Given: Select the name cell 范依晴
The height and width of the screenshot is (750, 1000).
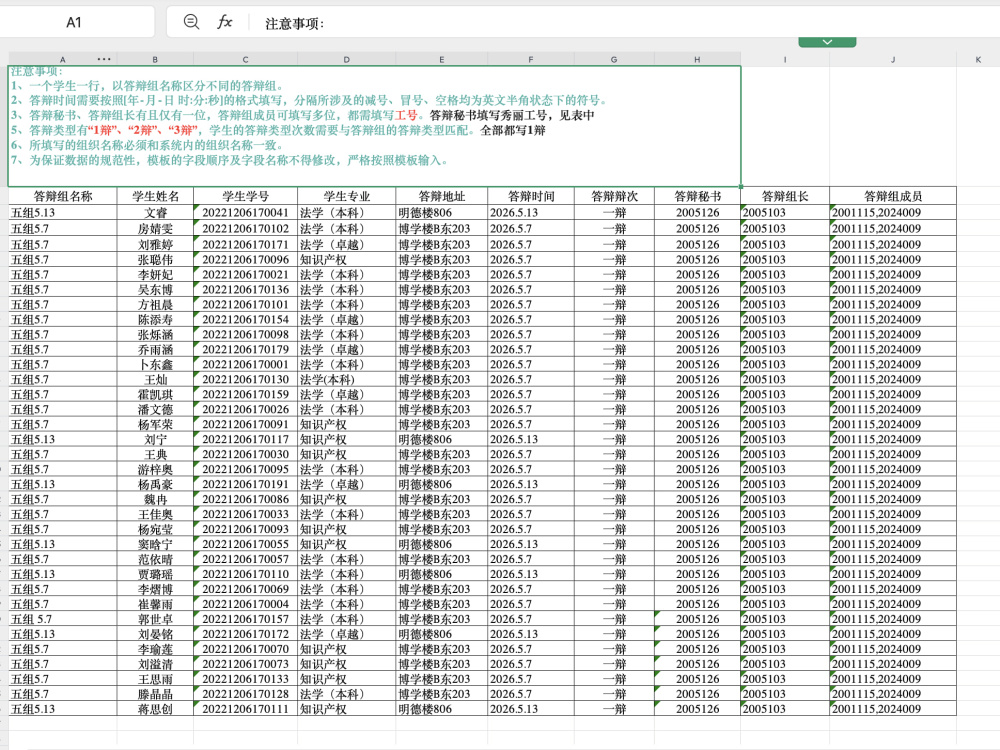Looking at the screenshot, I should pyautogui.click(x=156, y=559).
